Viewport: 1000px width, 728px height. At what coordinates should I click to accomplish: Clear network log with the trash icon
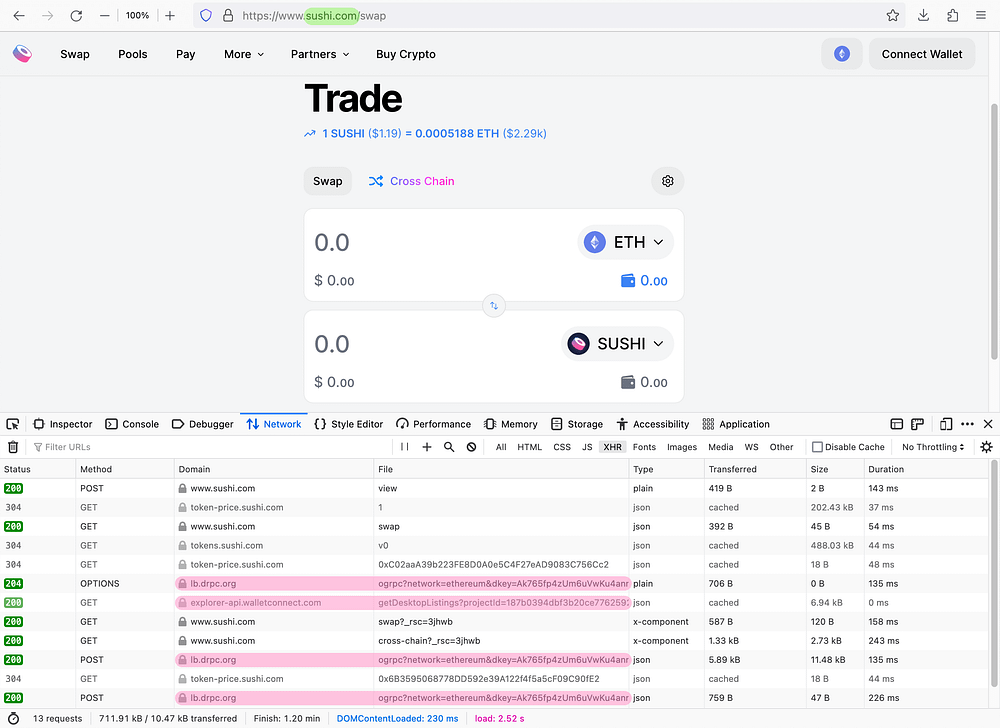13,447
